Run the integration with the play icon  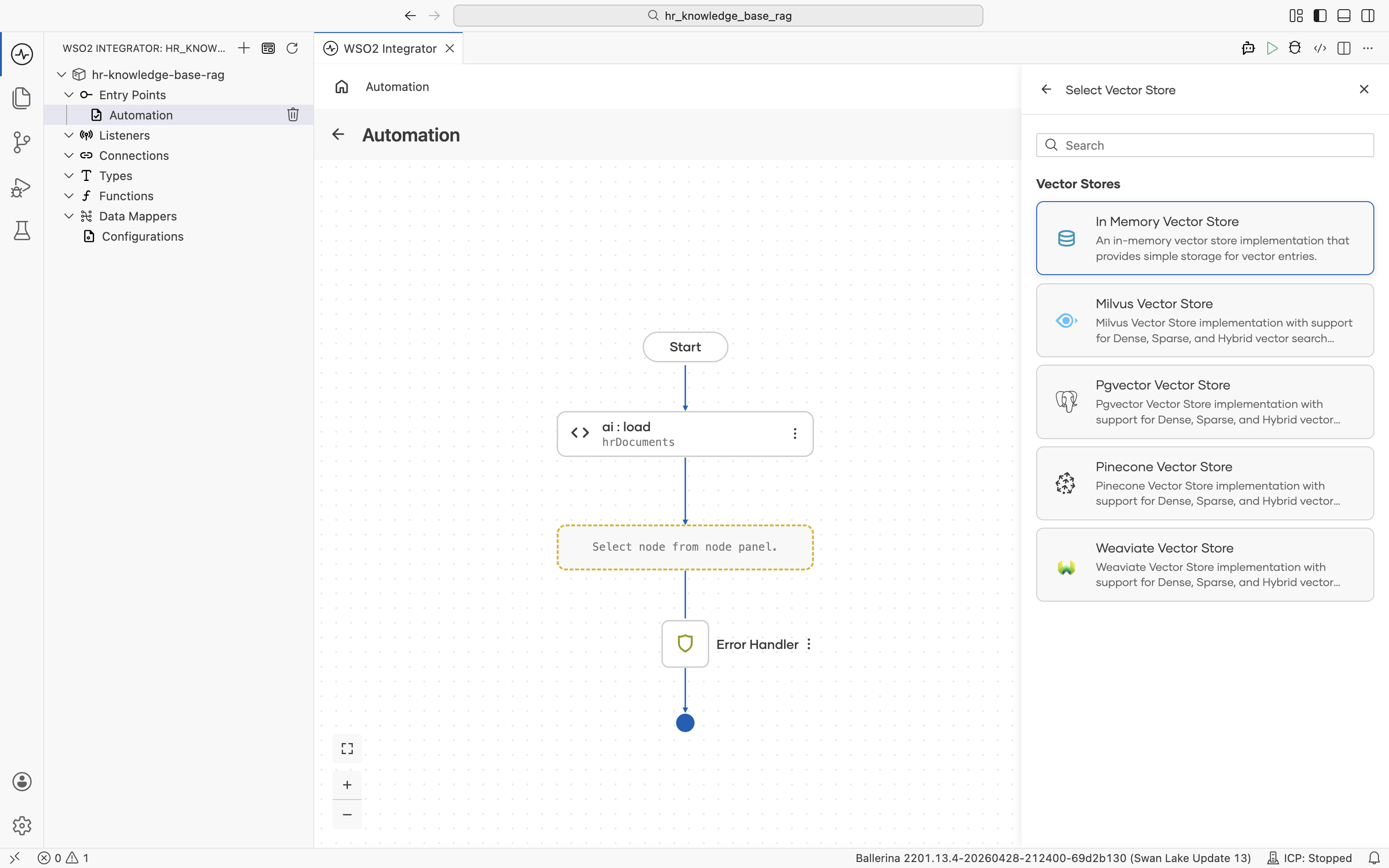click(x=1272, y=48)
